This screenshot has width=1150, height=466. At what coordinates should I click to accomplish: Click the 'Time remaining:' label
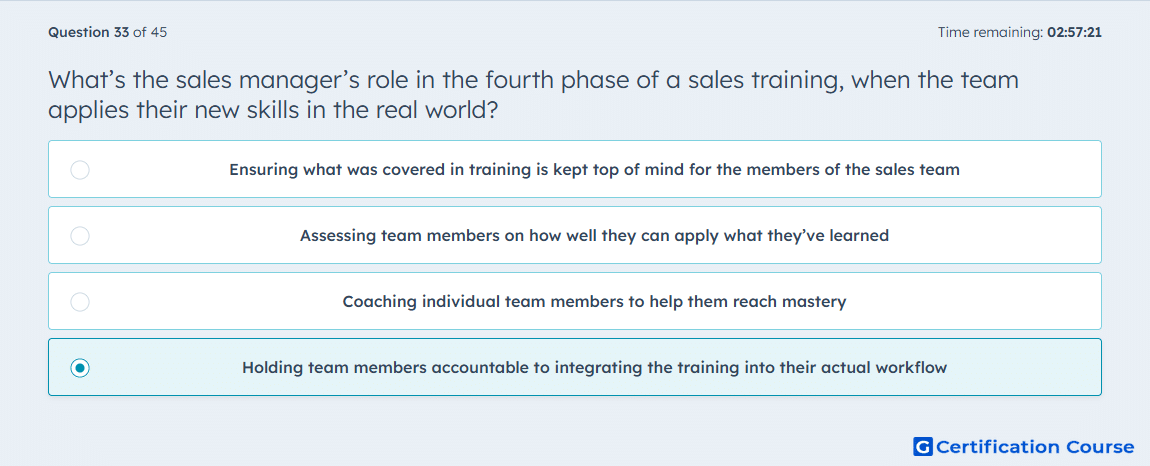coord(990,32)
